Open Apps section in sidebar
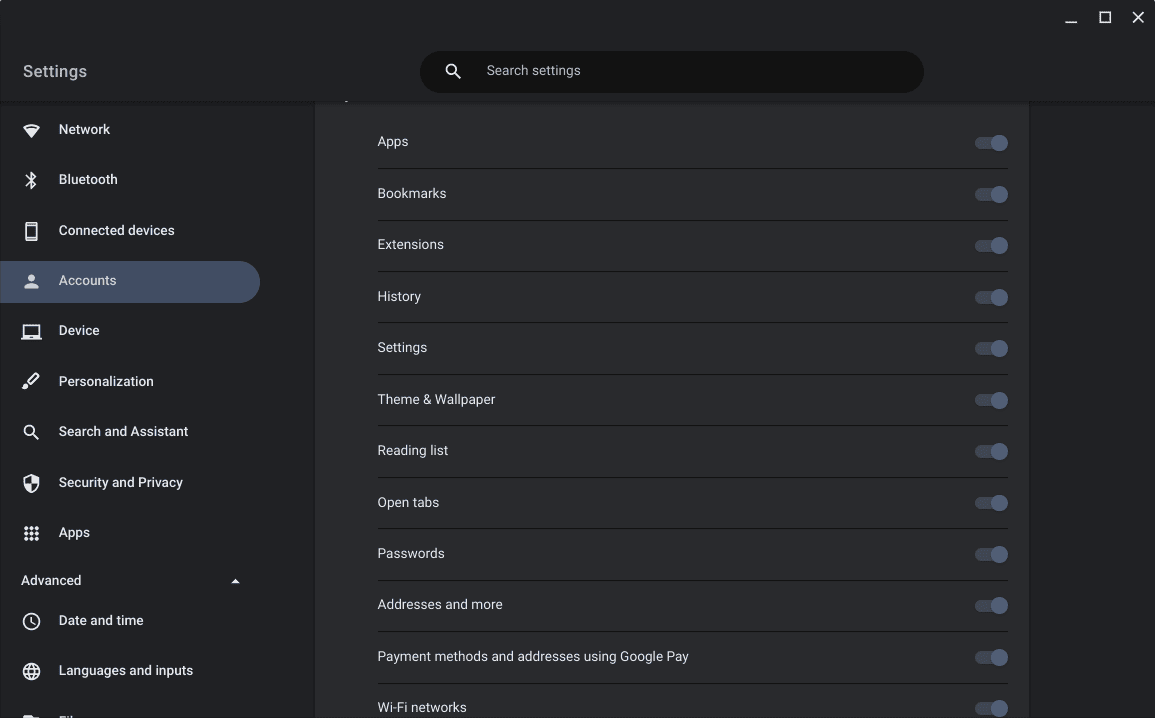The image size is (1155, 718). pyautogui.click(x=130, y=533)
